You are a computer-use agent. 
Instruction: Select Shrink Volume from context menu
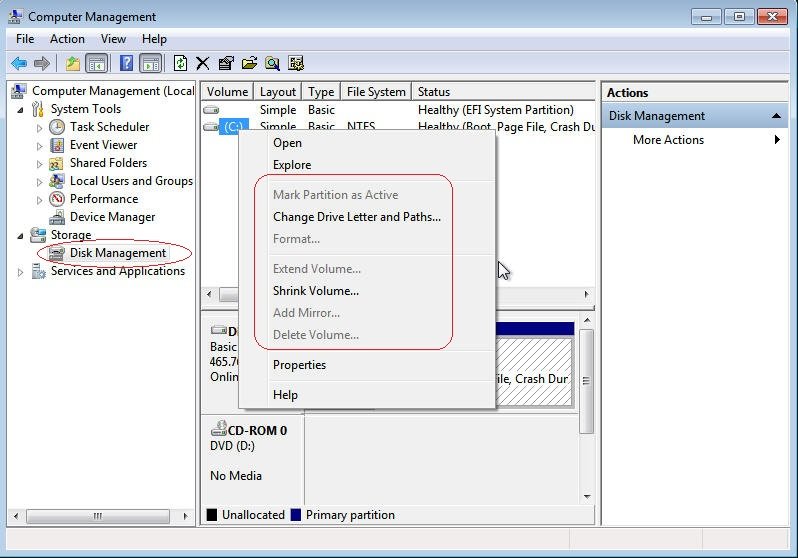click(x=367, y=291)
